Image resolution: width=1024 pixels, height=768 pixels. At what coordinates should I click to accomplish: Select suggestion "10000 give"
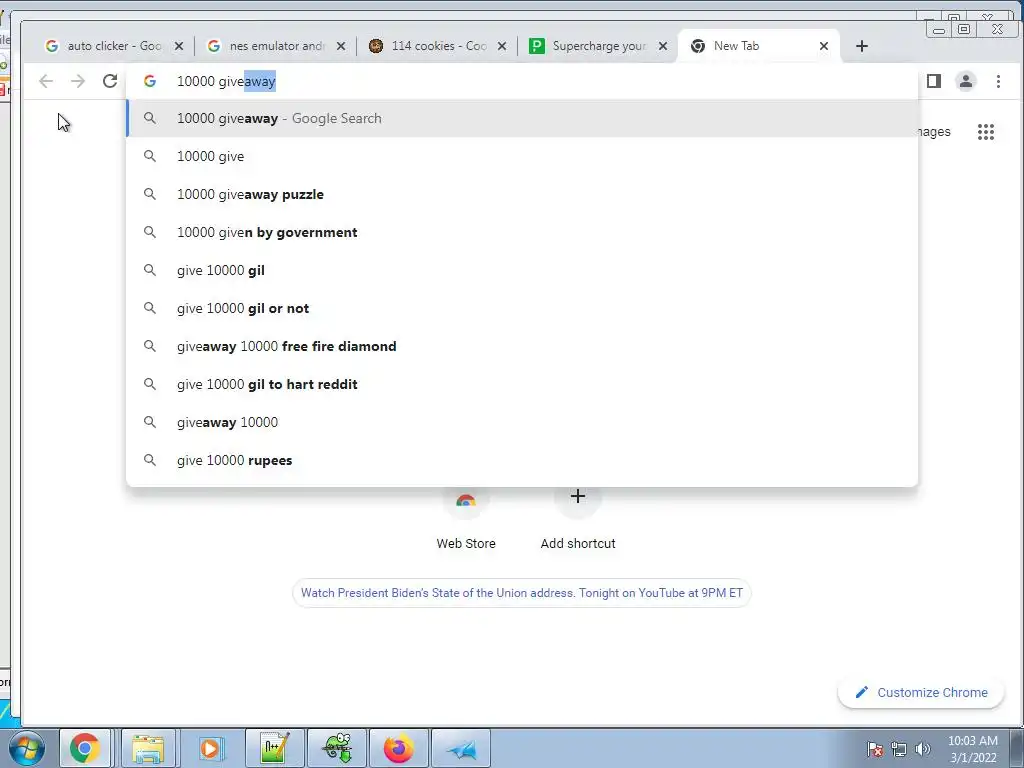click(522, 156)
